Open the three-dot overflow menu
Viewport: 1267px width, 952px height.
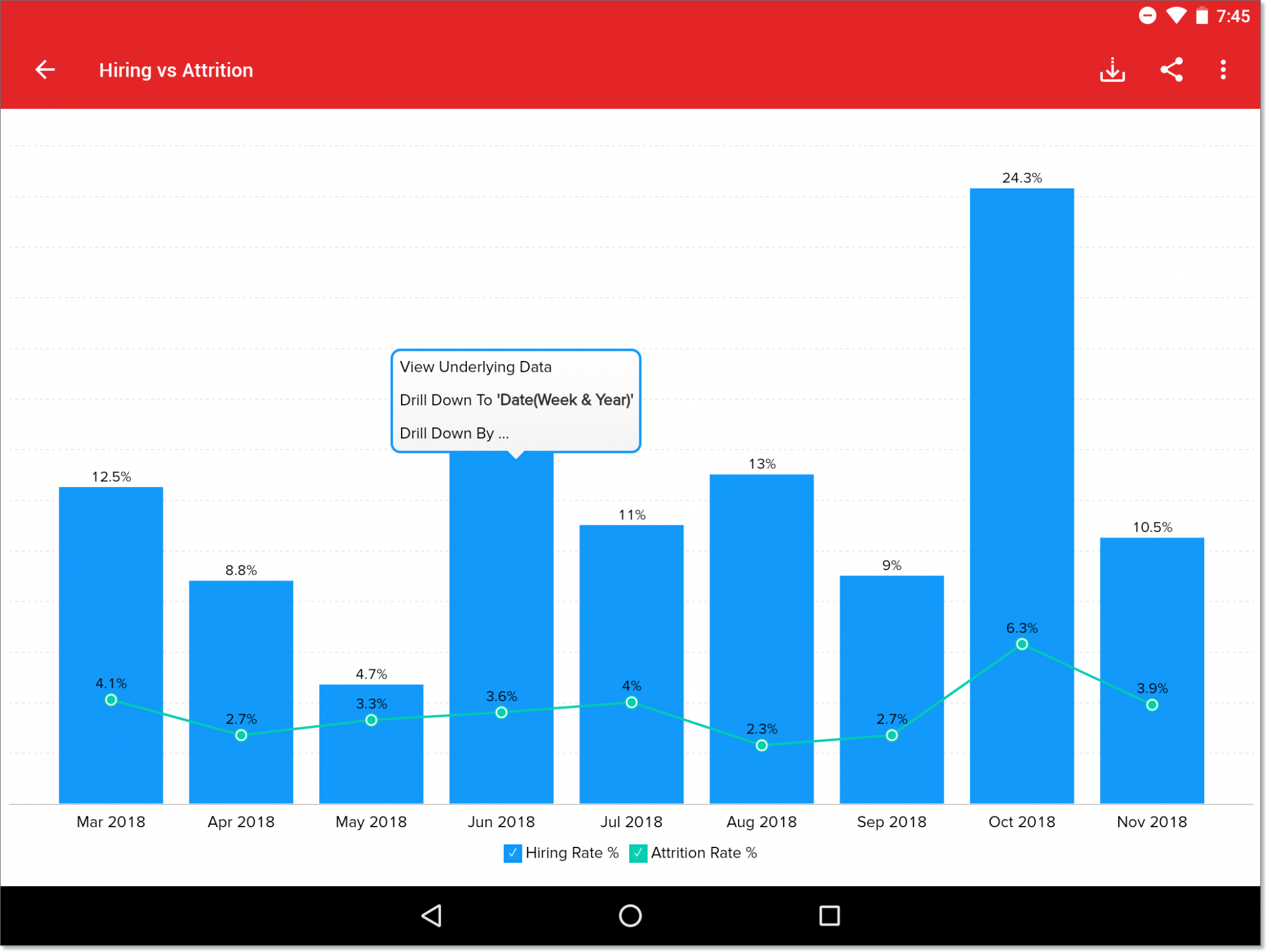coord(1223,70)
